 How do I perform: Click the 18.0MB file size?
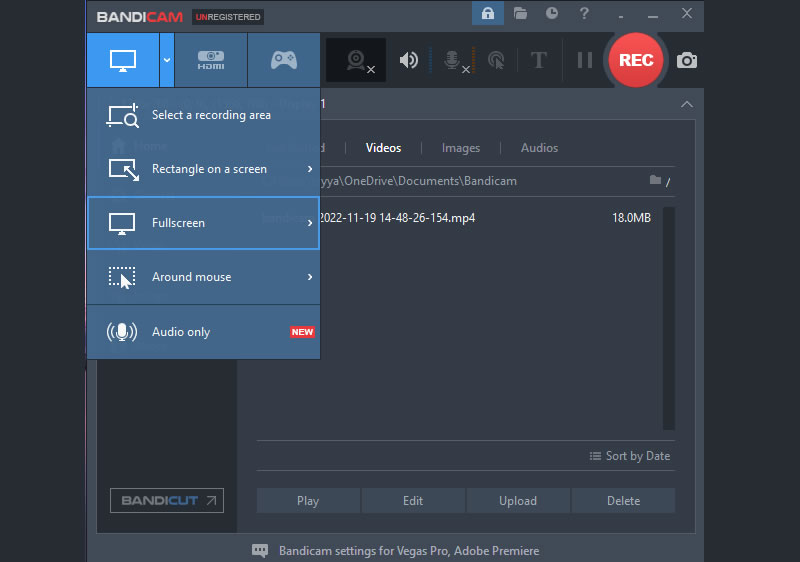631,218
